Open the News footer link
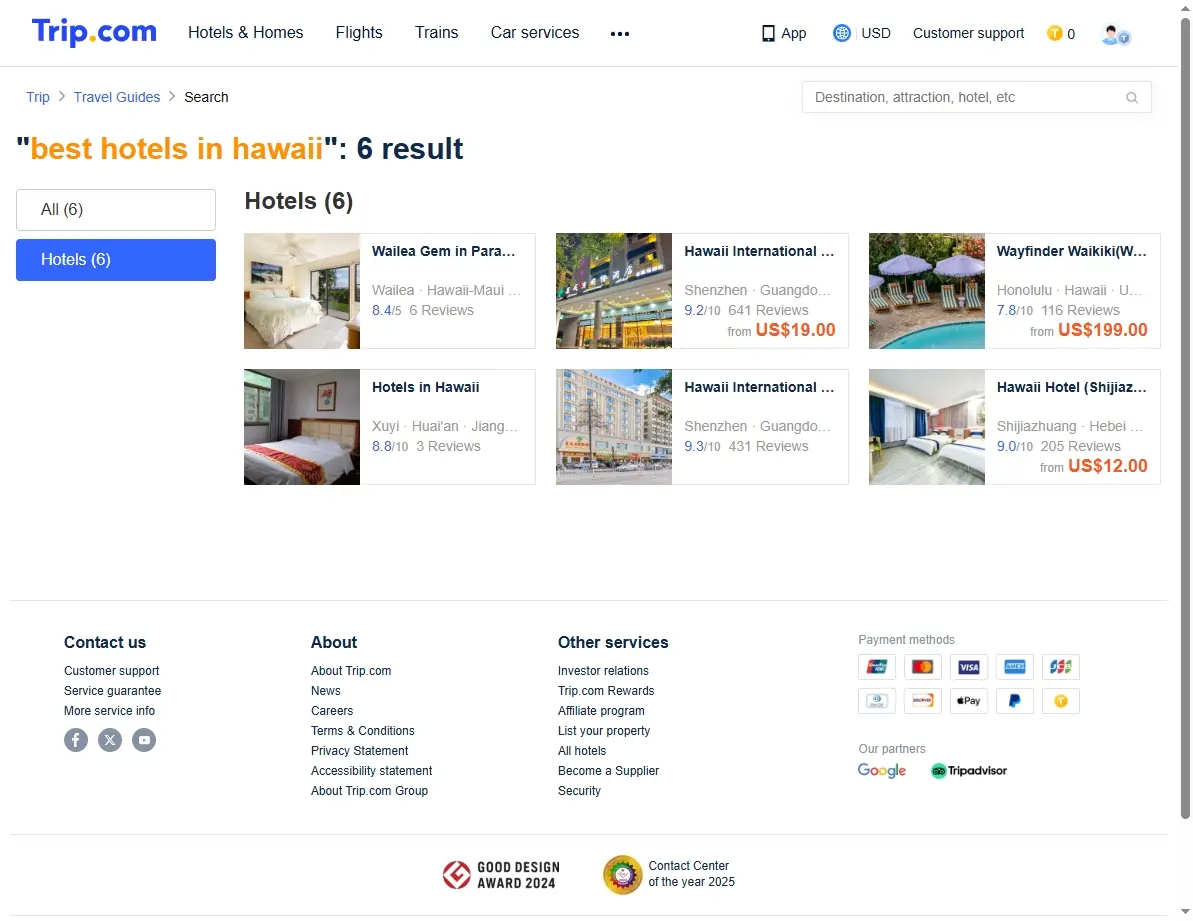 (326, 691)
